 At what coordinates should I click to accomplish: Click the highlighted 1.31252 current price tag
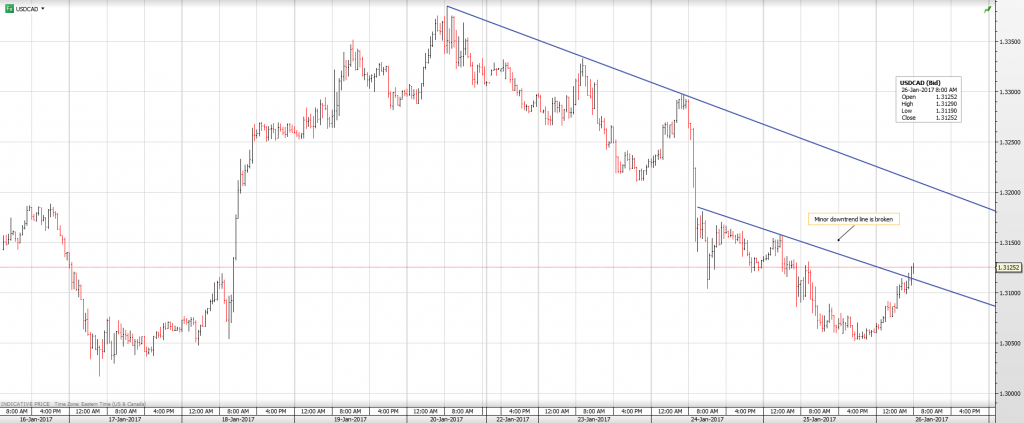pyautogui.click(x=1009, y=268)
